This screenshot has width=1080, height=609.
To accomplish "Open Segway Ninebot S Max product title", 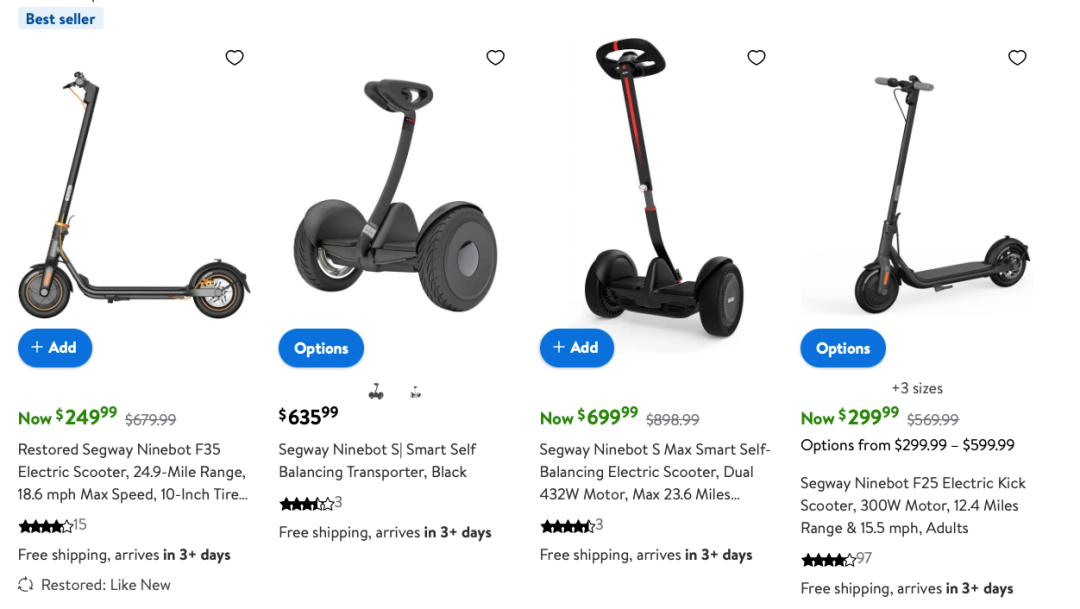I will 654,472.
